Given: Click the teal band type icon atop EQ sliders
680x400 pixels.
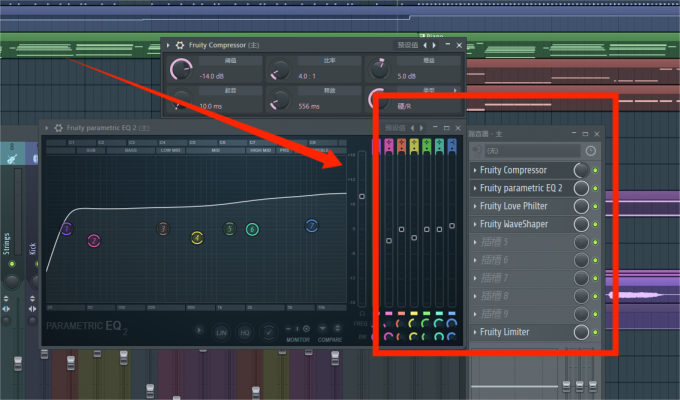Looking at the screenshot, I should click(439, 146).
